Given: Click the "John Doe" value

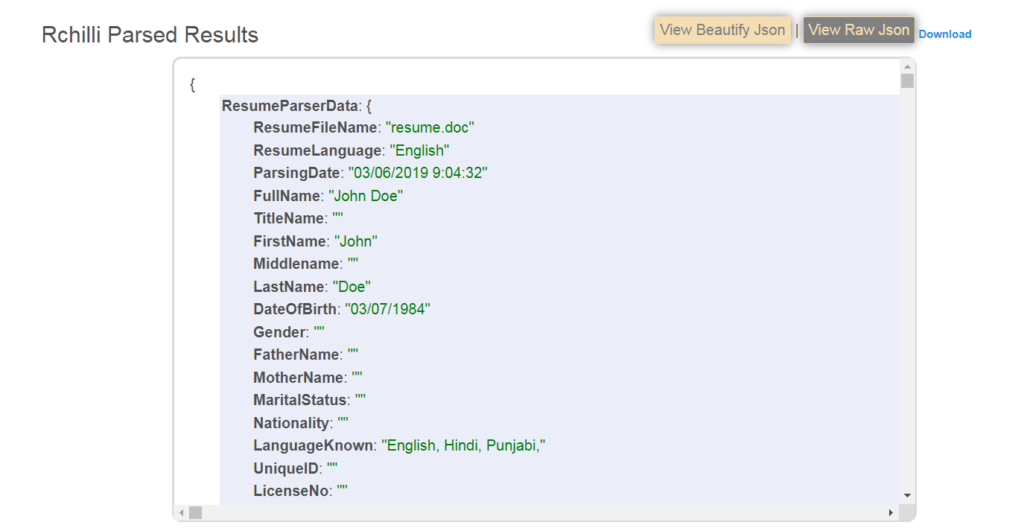Looking at the screenshot, I should point(366,196).
